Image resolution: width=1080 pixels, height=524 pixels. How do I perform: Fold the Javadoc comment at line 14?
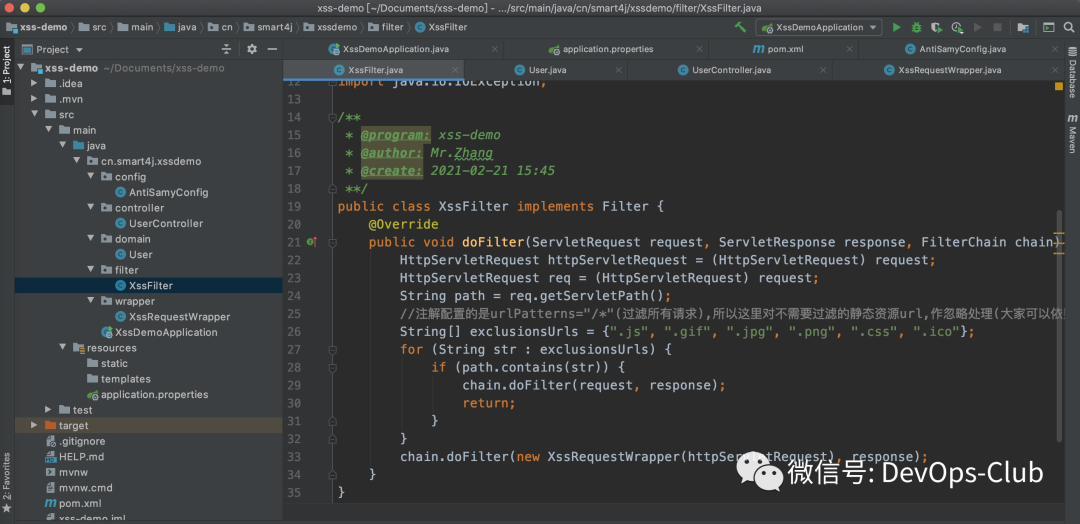coord(332,116)
